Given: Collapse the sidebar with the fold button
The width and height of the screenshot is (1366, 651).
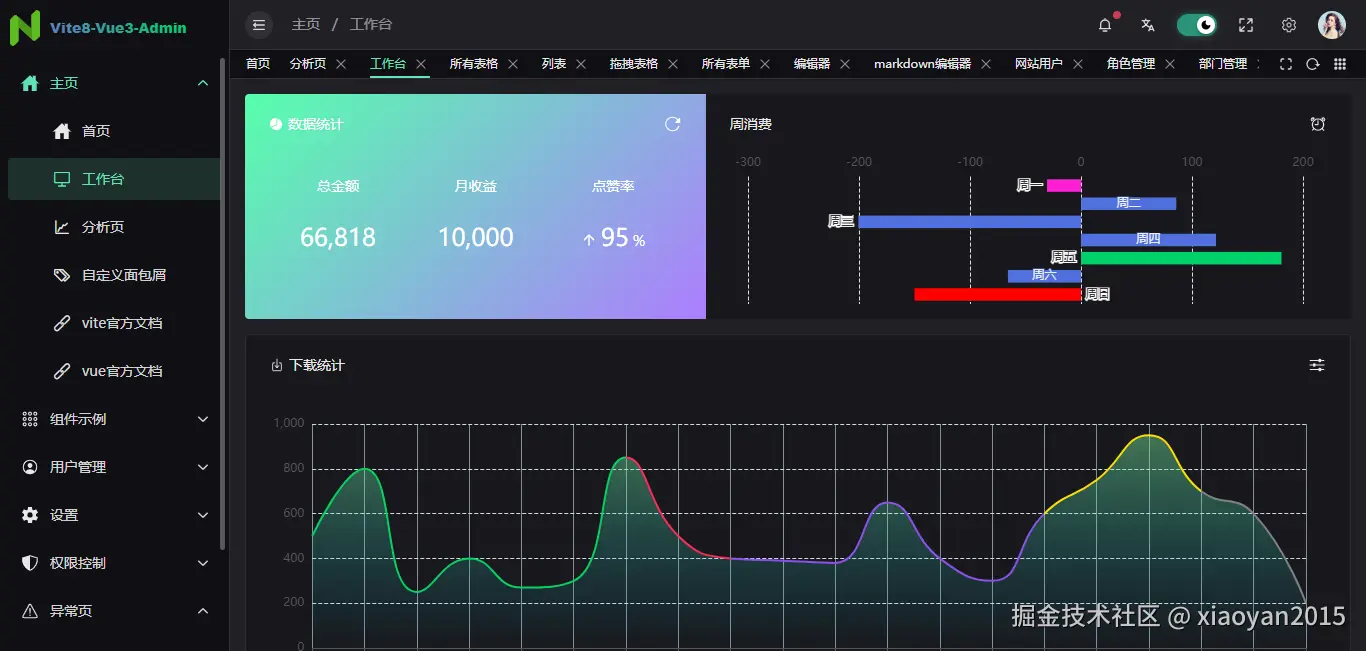Looking at the screenshot, I should point(259,25).
